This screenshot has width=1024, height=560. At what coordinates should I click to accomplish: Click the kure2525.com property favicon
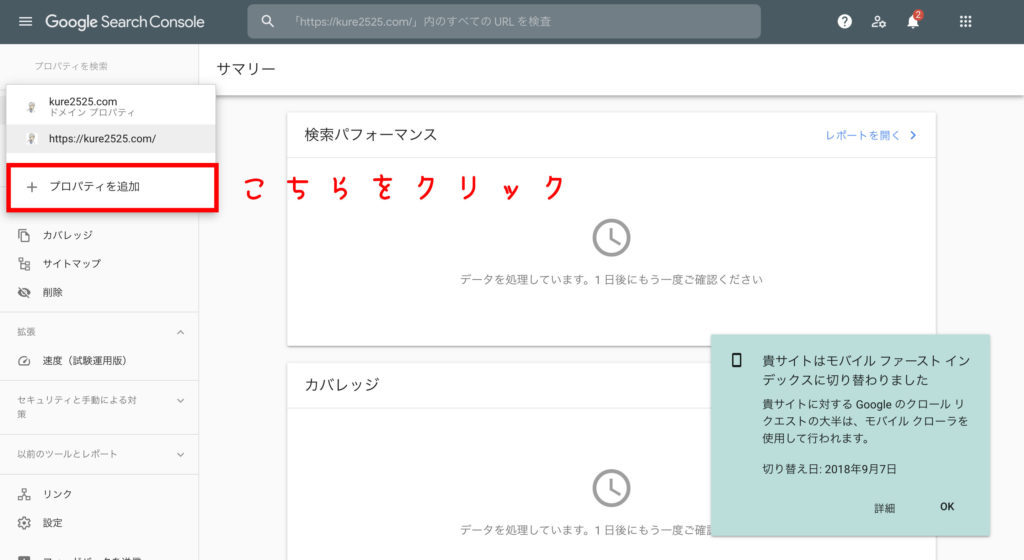(x=31, y=106)
